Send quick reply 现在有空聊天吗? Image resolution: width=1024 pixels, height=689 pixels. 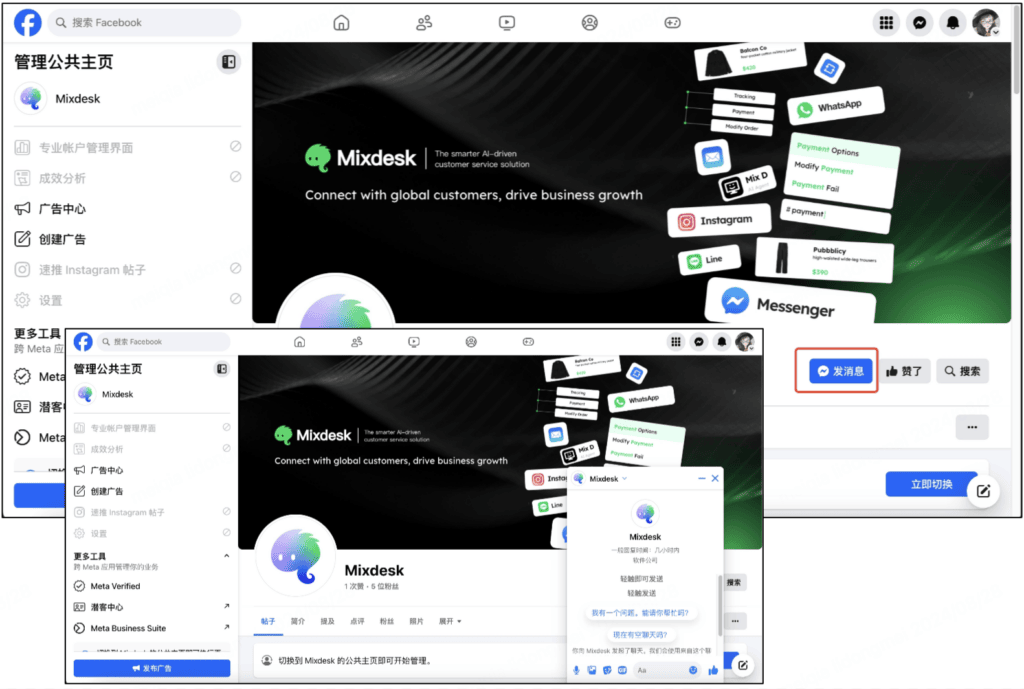pyautogui.click(x=640, y=634)
